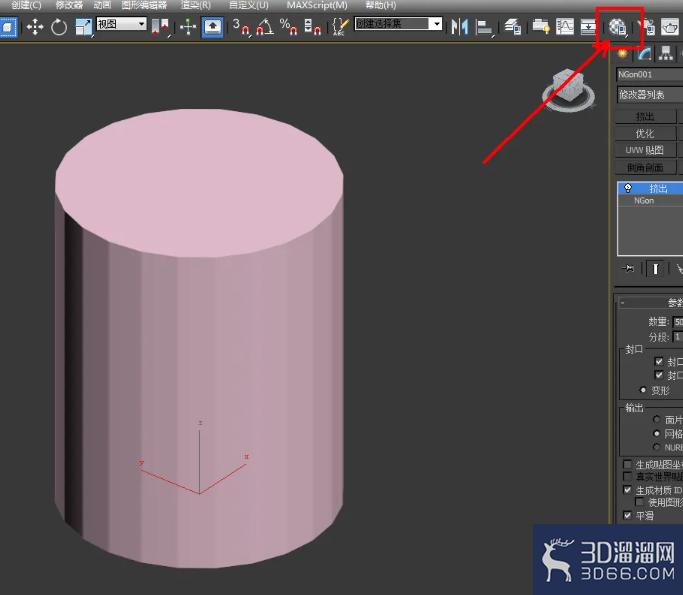
Task: Enable the Spinner Snap toggle
Action: (312, 27)
